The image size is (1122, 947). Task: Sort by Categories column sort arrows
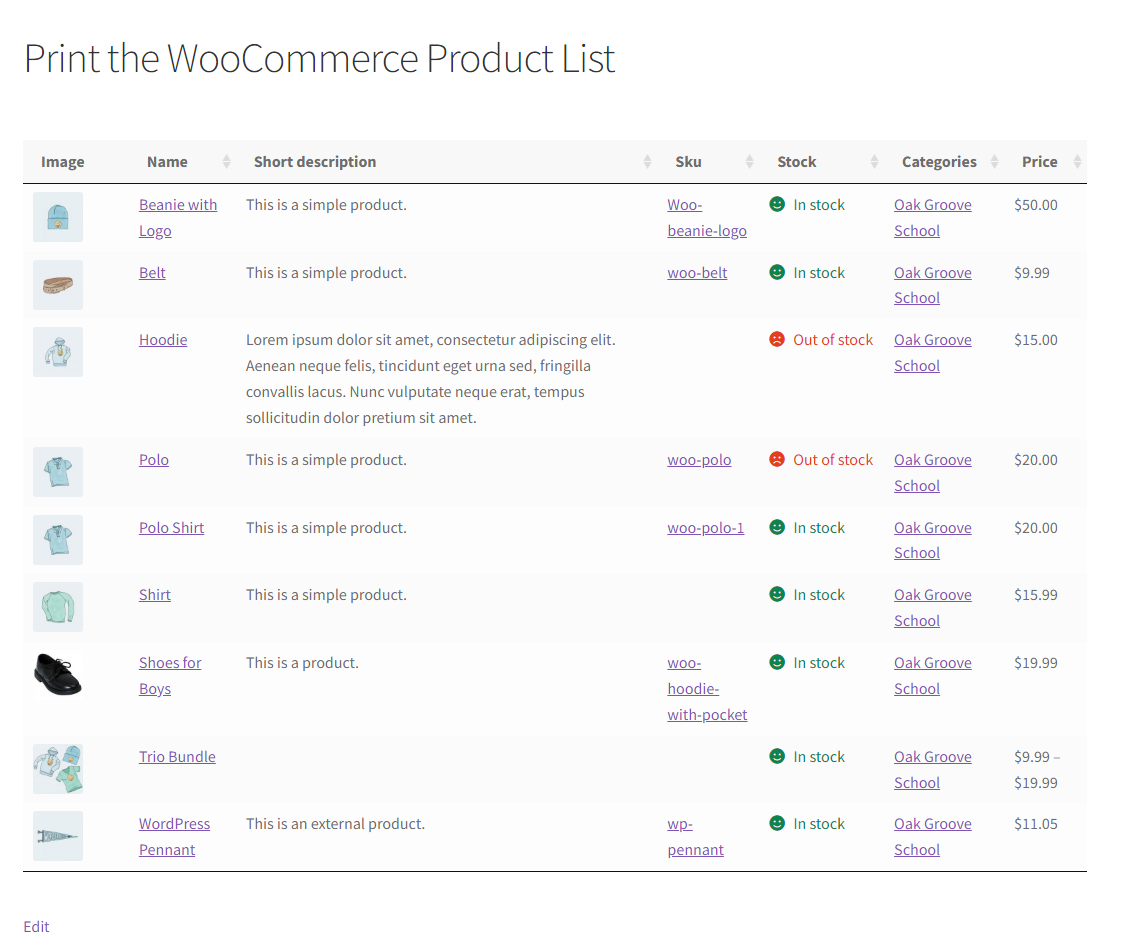pyautogui.click(x=994, y=162)
